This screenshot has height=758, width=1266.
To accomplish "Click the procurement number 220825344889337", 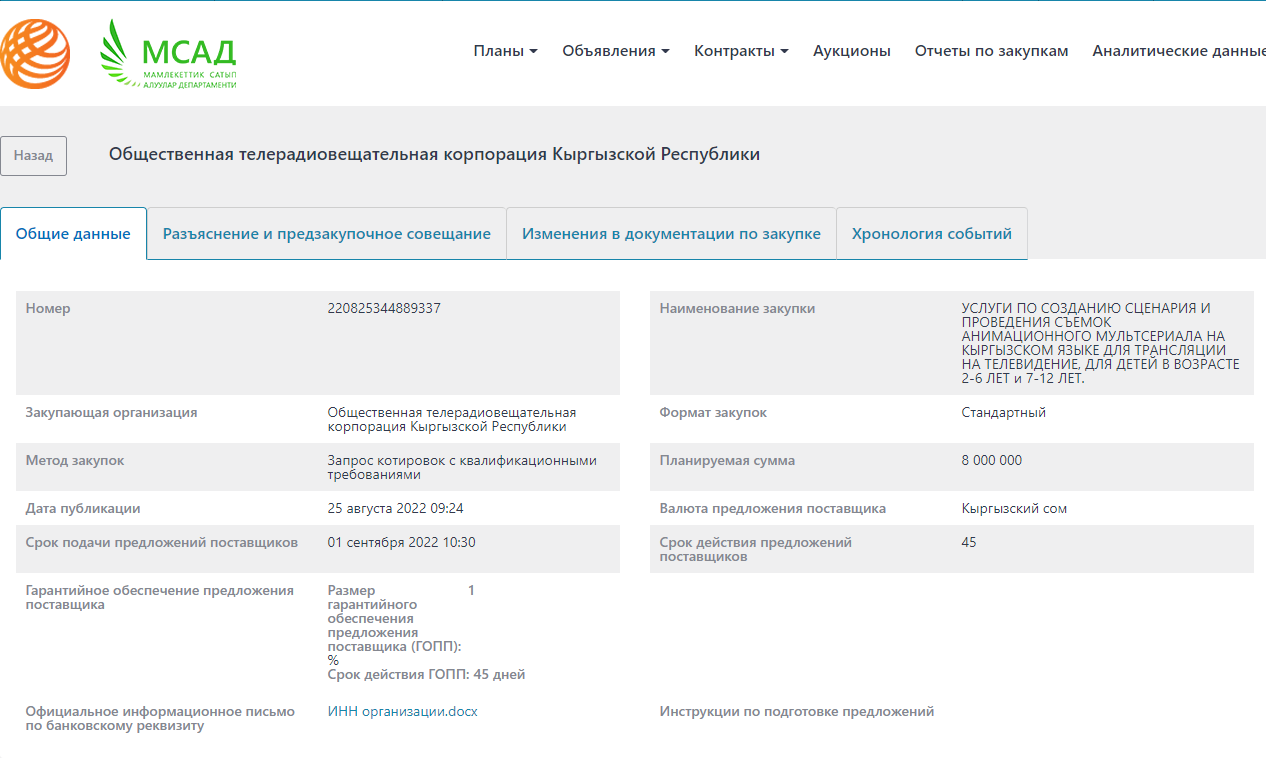I will coord(384,309).
